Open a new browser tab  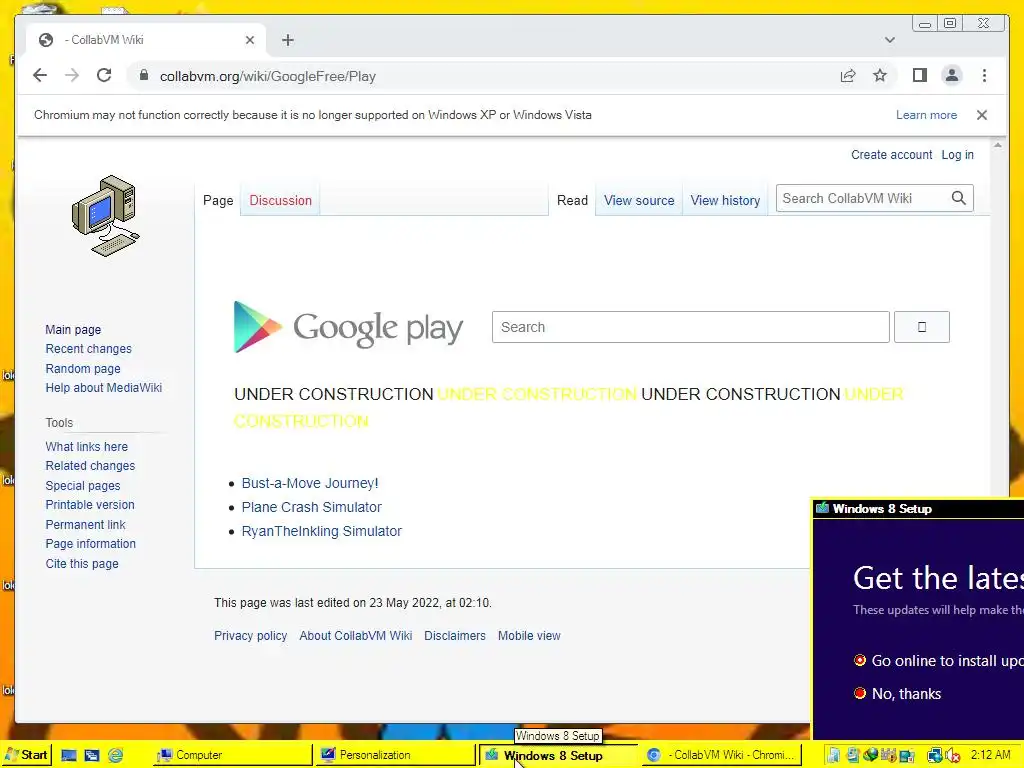pyautogui.click(x=288, y=40)
